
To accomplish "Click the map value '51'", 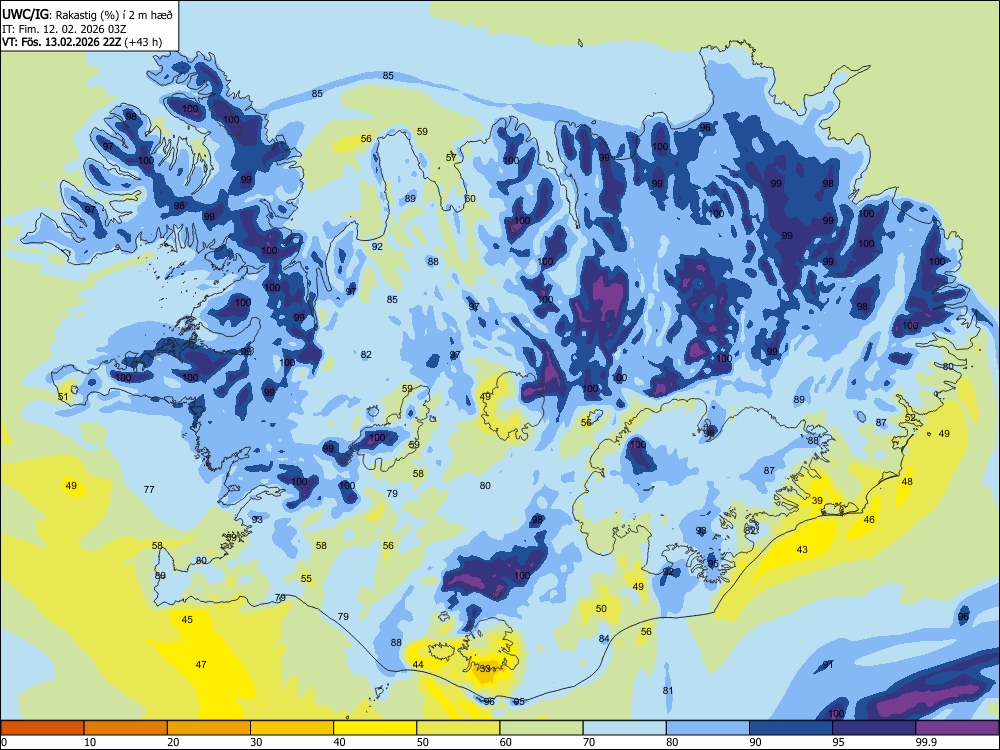I will 63,397.
